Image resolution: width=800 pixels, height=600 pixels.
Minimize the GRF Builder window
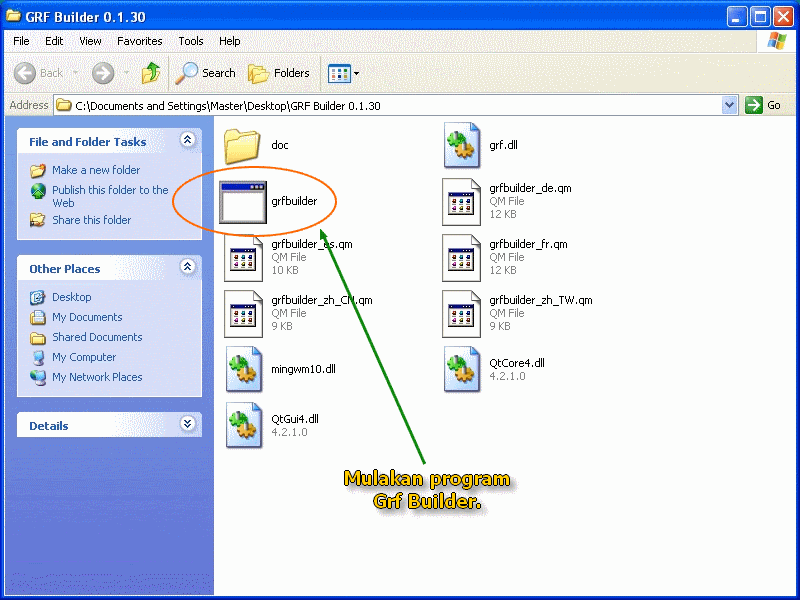736,17
